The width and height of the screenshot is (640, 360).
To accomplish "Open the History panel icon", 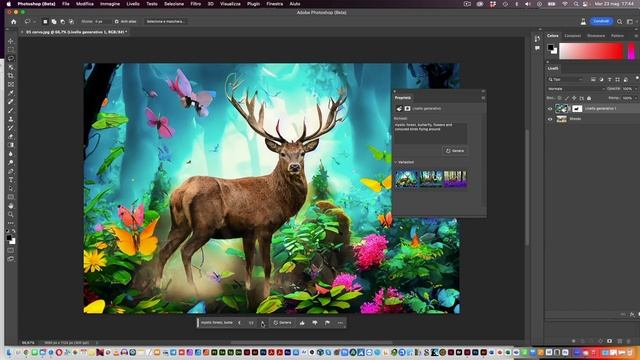I will [x=537, y=38].
